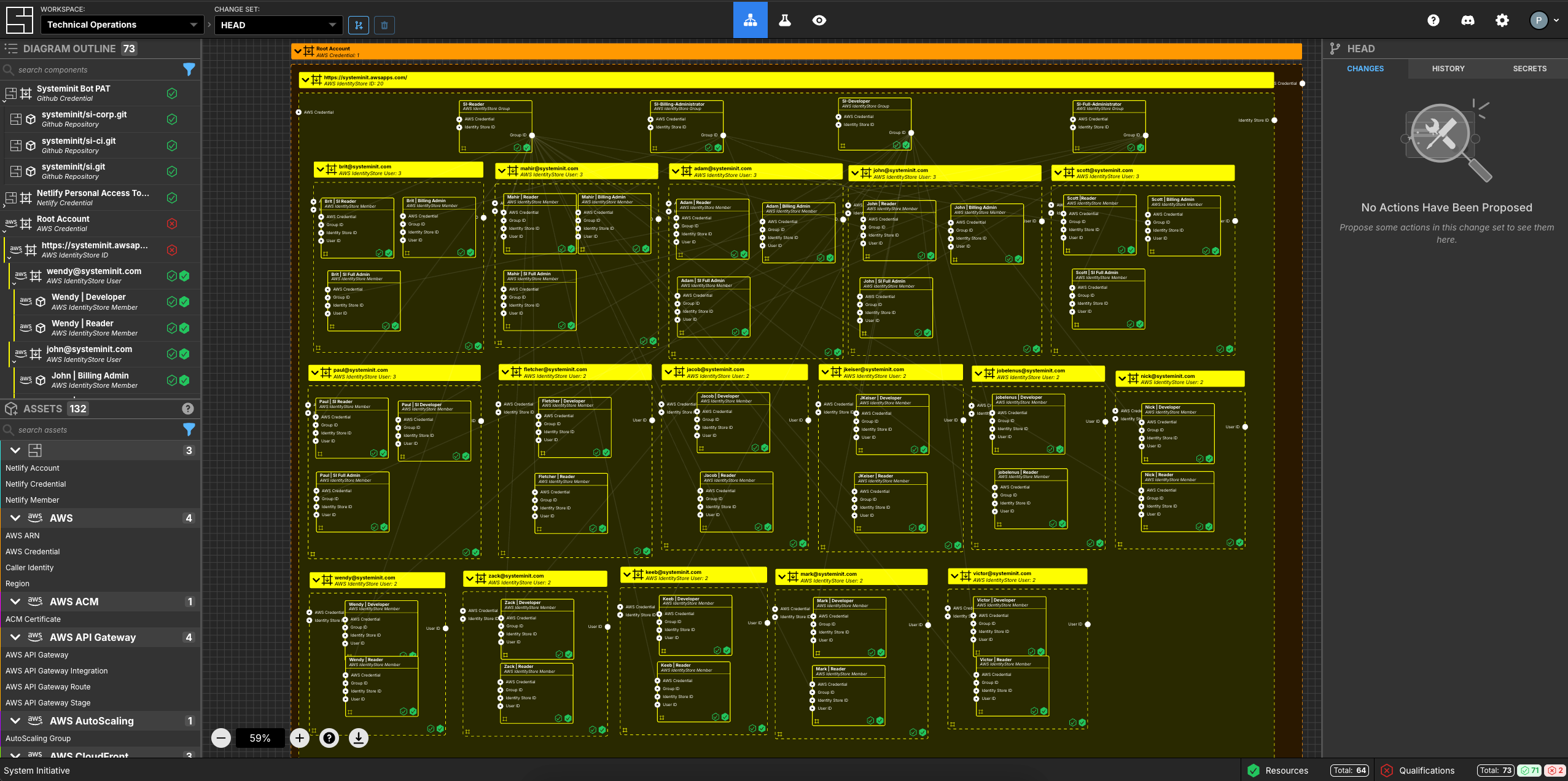Switch to the diagram model view icon

750,20
